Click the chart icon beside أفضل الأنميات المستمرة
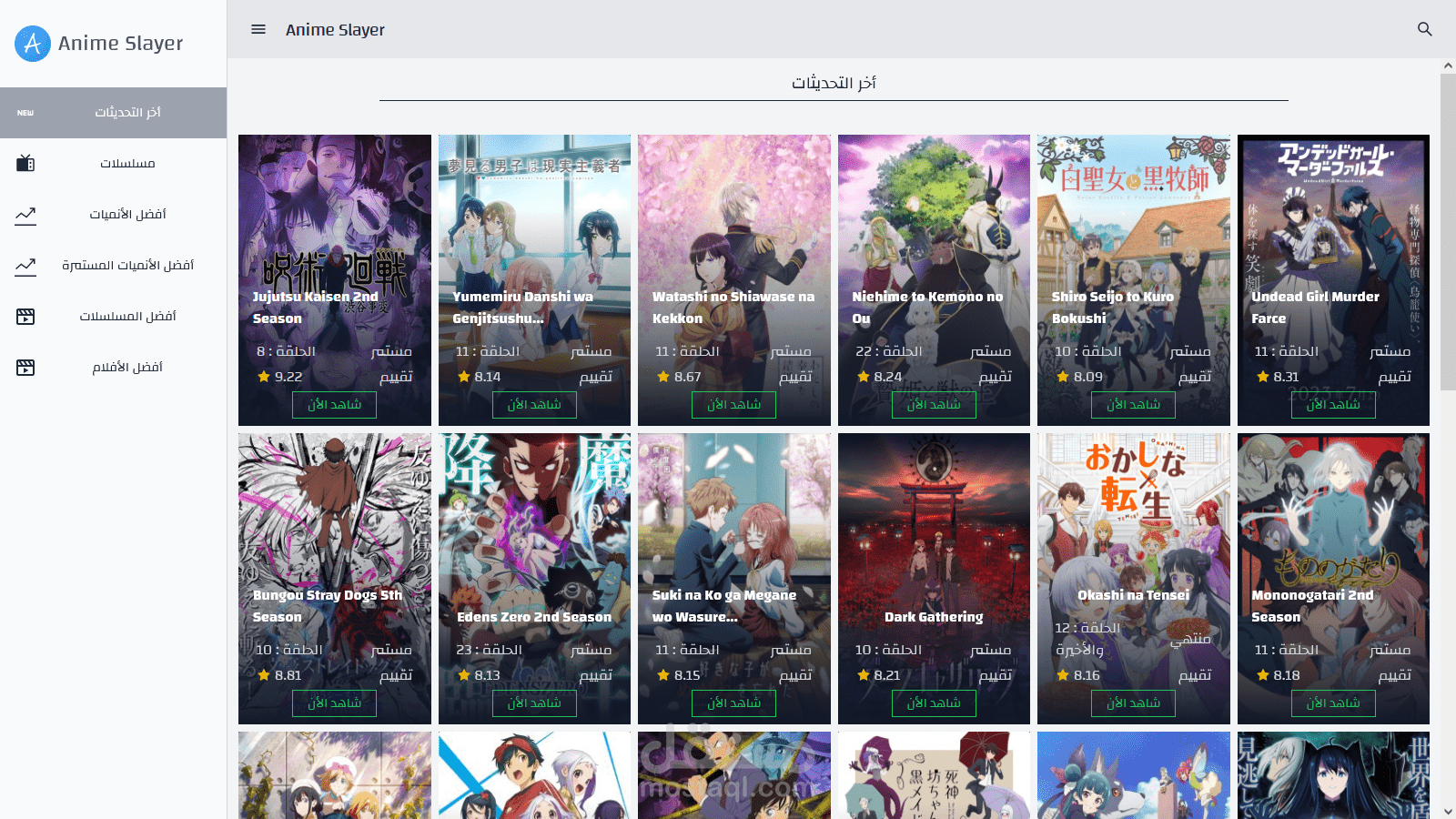The height and width of the screenshot is (819, 1456). [25, 265]
